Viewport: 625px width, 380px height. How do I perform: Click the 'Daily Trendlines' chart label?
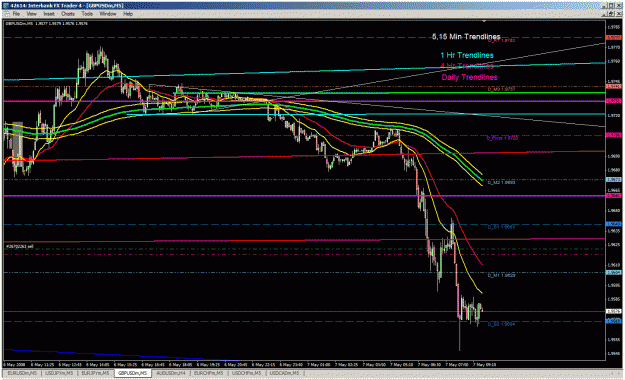(x=470, y=77)
